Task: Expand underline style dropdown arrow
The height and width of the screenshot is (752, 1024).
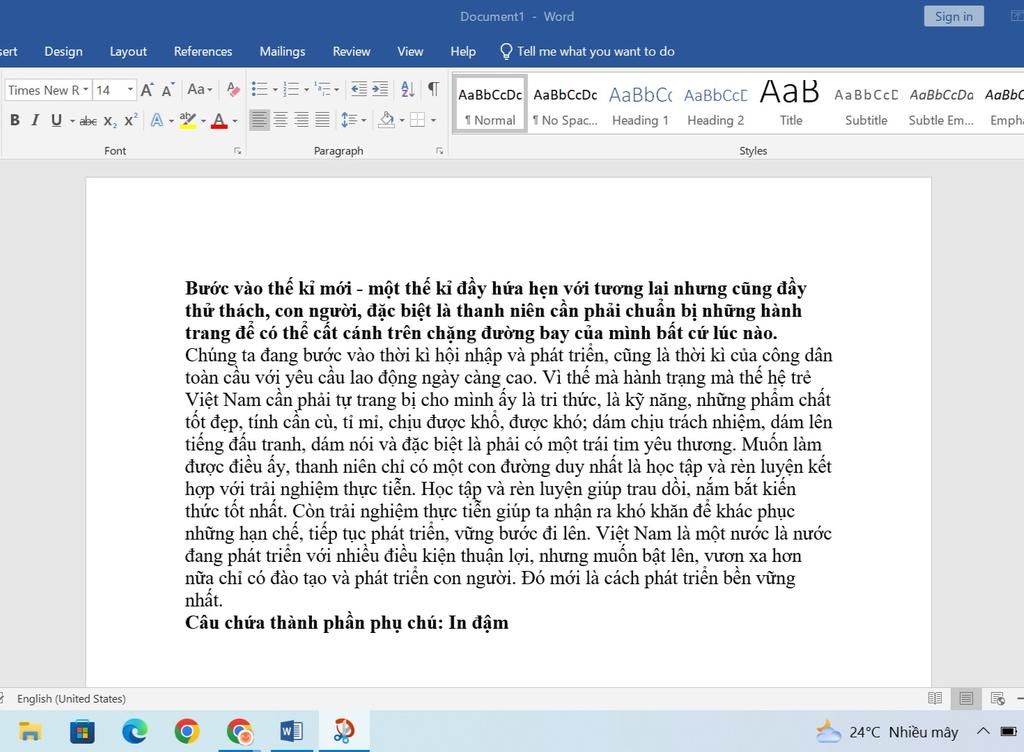Action: click(x=72, y=121)
